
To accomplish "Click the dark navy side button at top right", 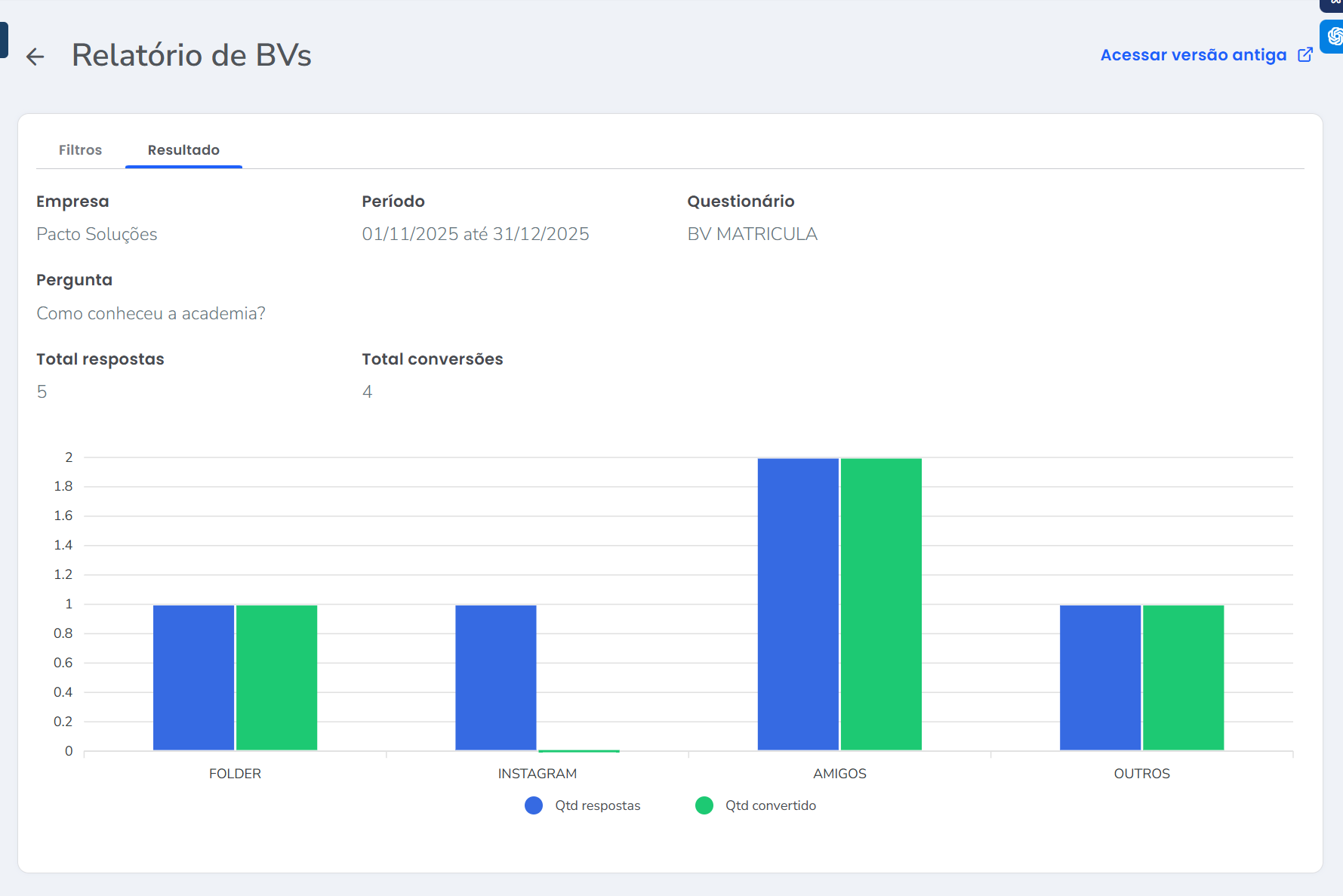I will [1333, 5].
